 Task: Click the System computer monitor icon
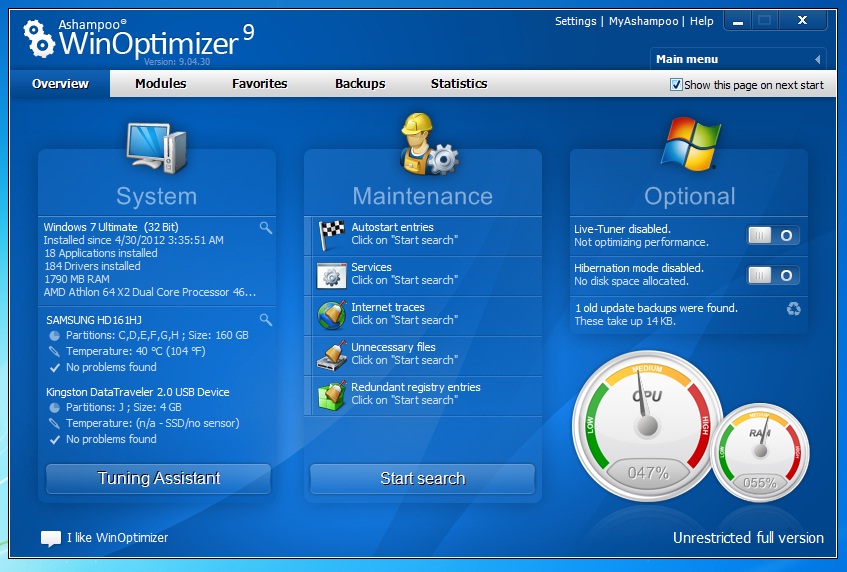tap(156, 148)
